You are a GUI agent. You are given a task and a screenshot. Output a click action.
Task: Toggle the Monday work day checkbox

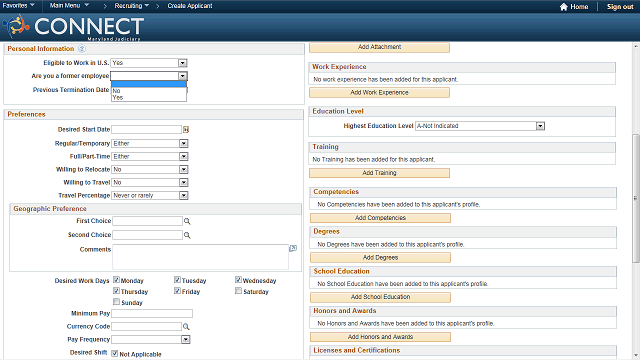116,280
